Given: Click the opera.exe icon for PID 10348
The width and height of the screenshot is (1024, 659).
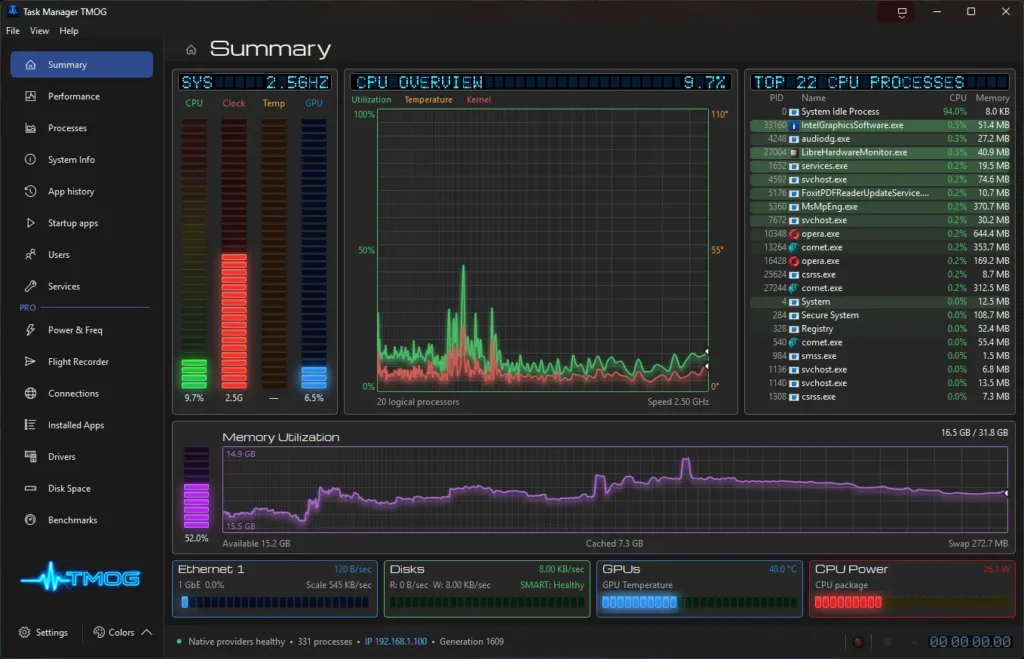Looking at the screenshot, I should [794, 234].
